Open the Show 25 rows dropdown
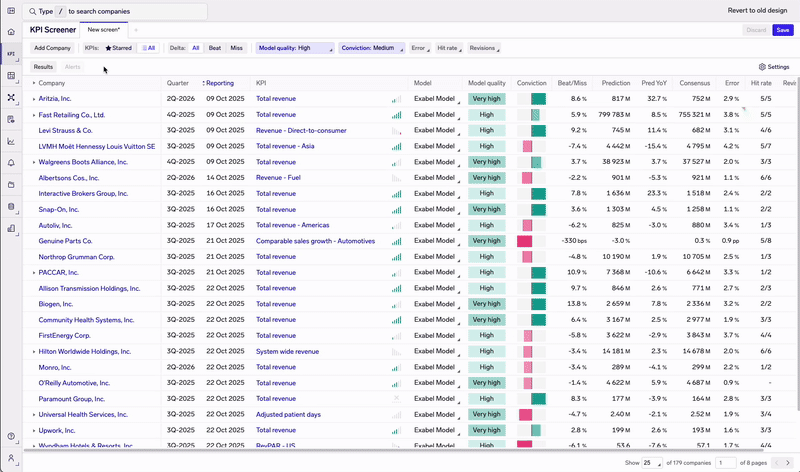800x472 pixels. (x=652, y=463)
